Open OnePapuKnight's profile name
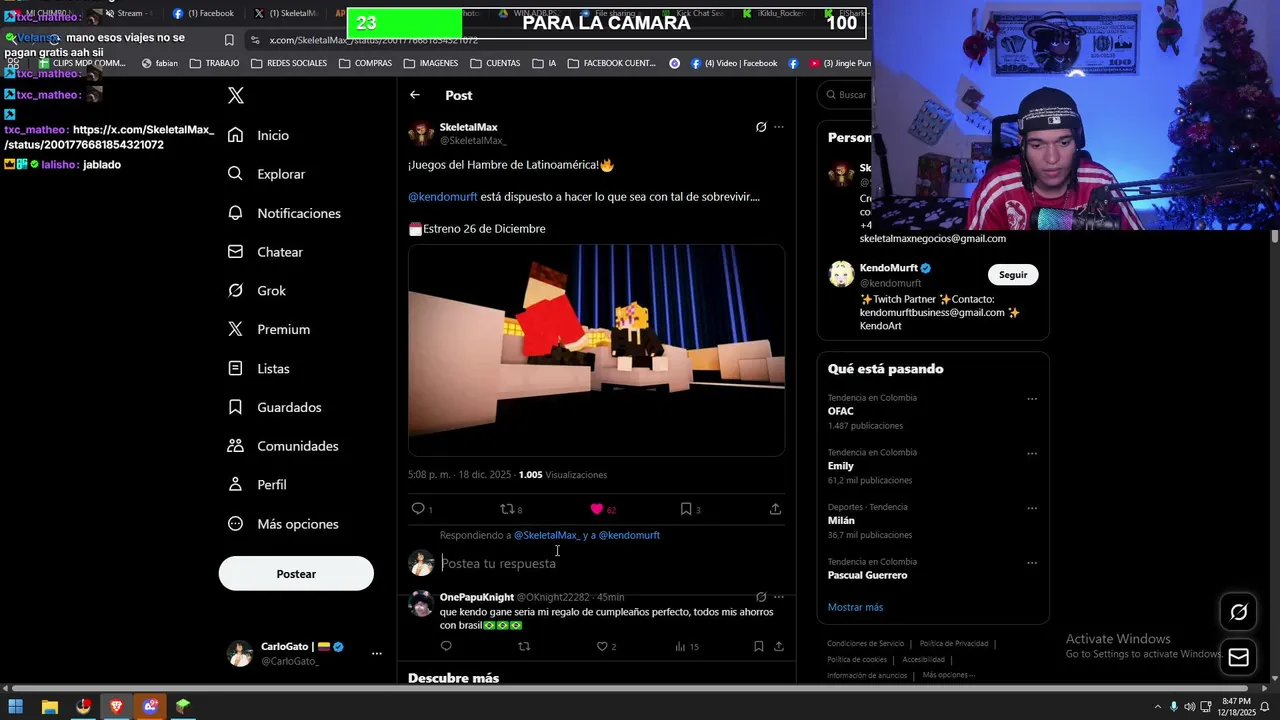The height and width of the screenshot is (720, 1280). tap(477, 597)
